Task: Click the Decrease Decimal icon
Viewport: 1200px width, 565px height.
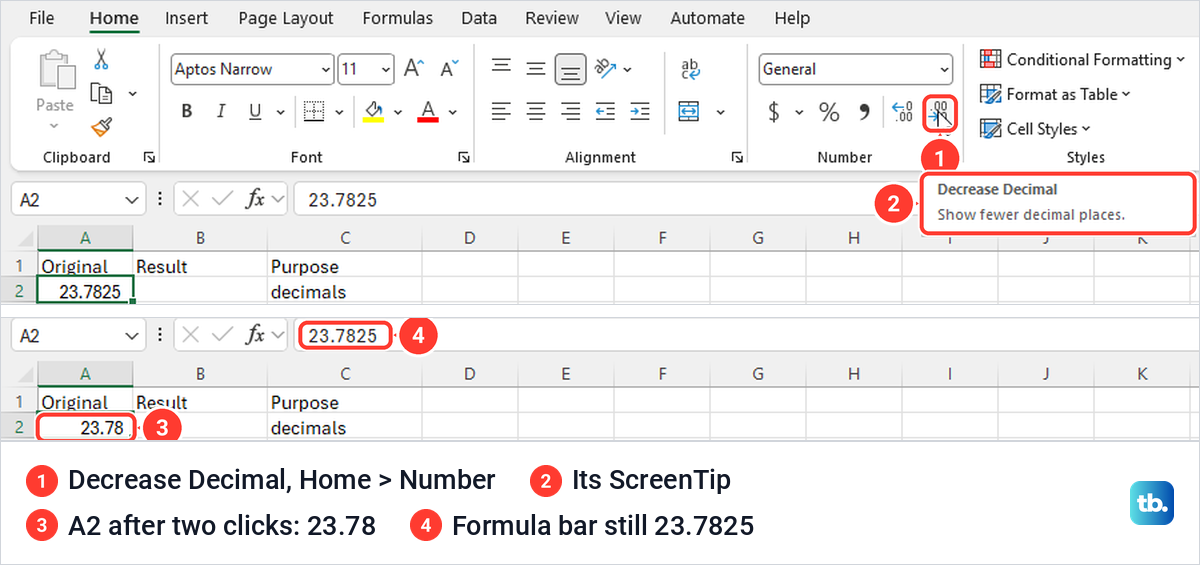Action: 940,112
